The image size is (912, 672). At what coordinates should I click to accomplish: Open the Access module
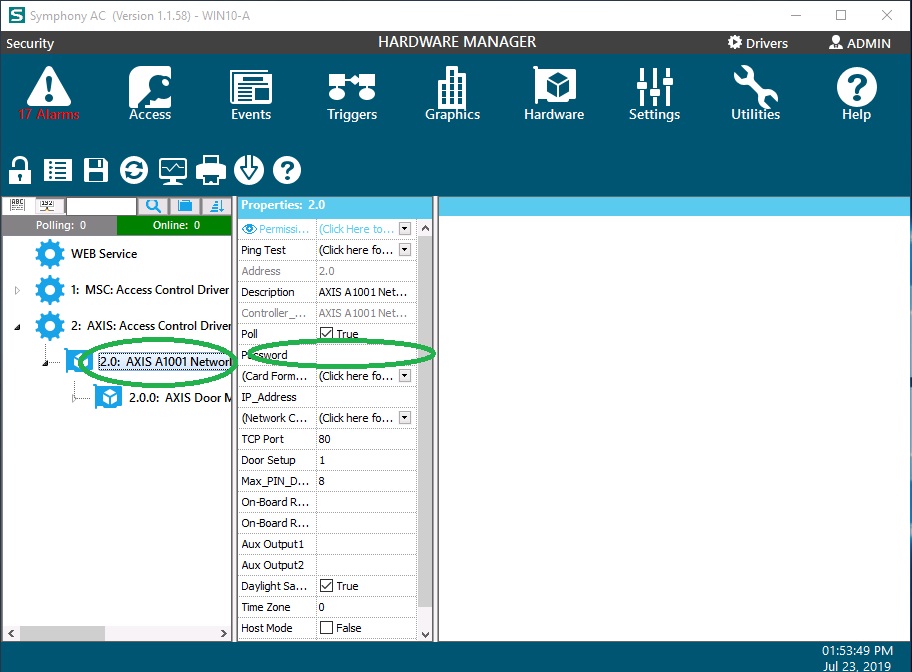tap(150, 93)
